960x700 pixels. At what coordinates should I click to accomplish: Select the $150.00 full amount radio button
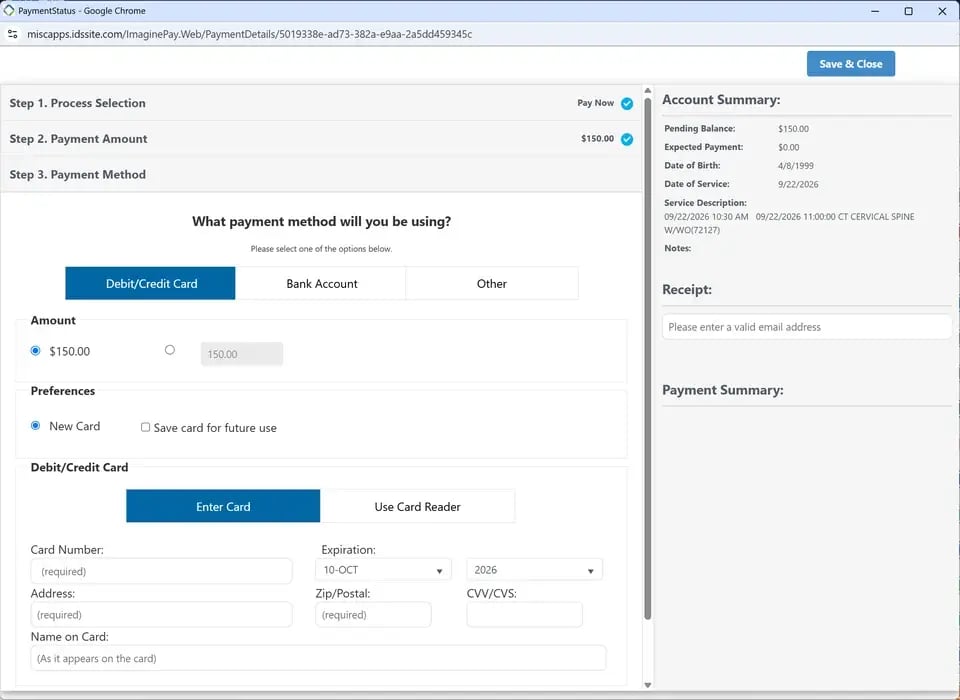(36, 351)
